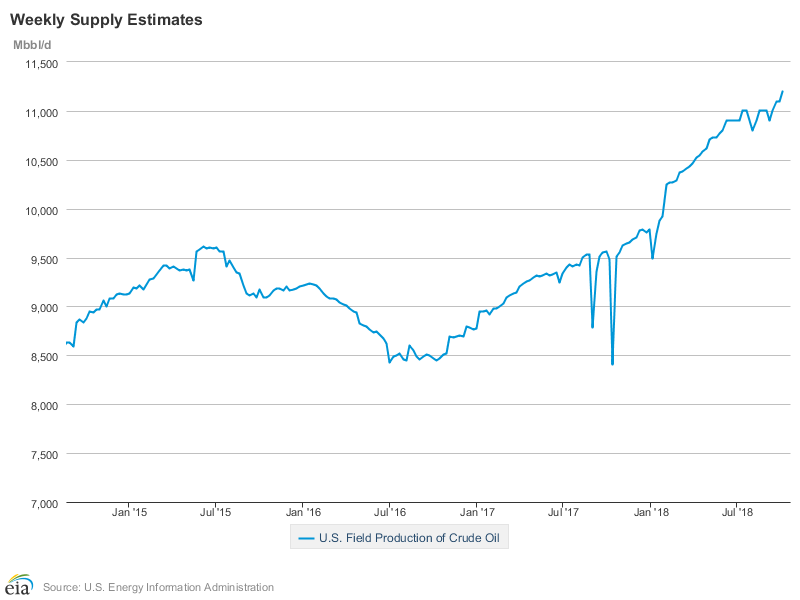Select the final highest data point on the line
Screen dimensions: 800x600
(x=783, y=92)
